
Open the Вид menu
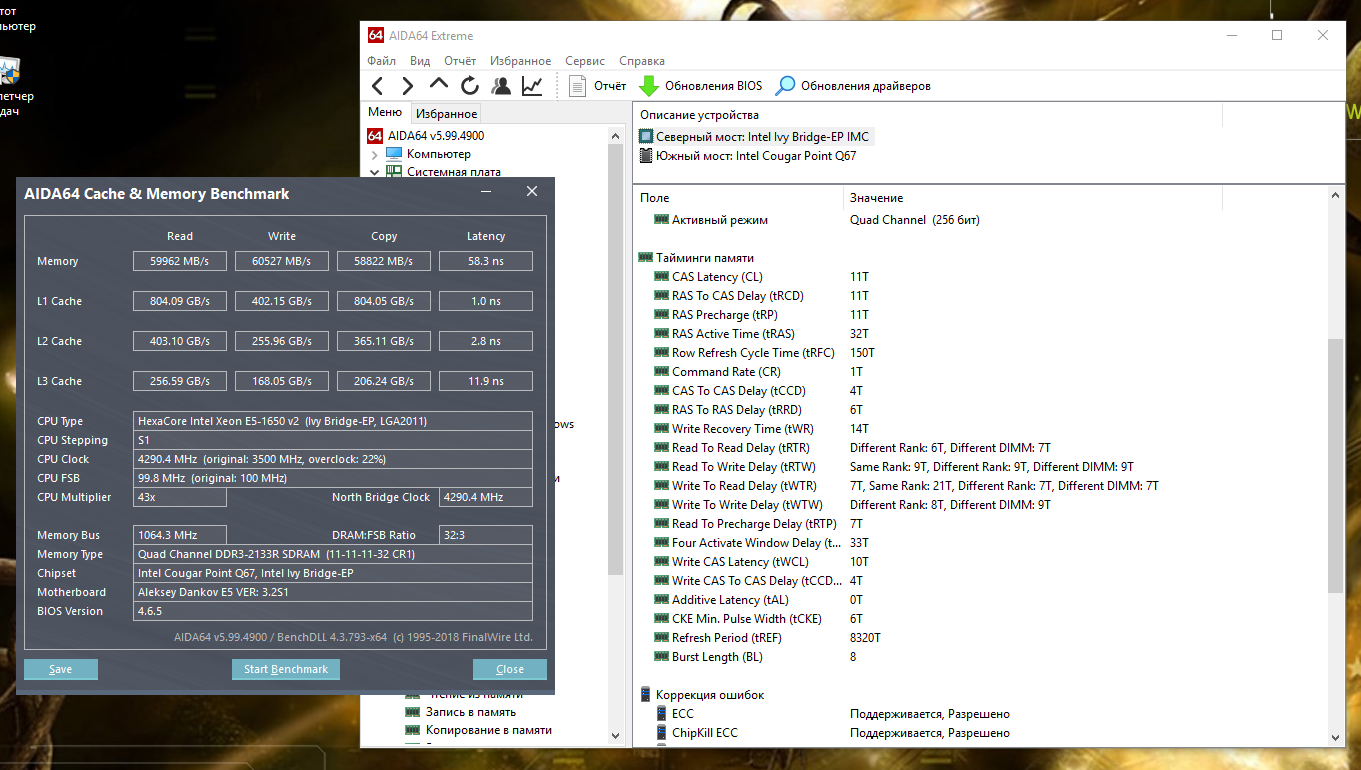420,61
